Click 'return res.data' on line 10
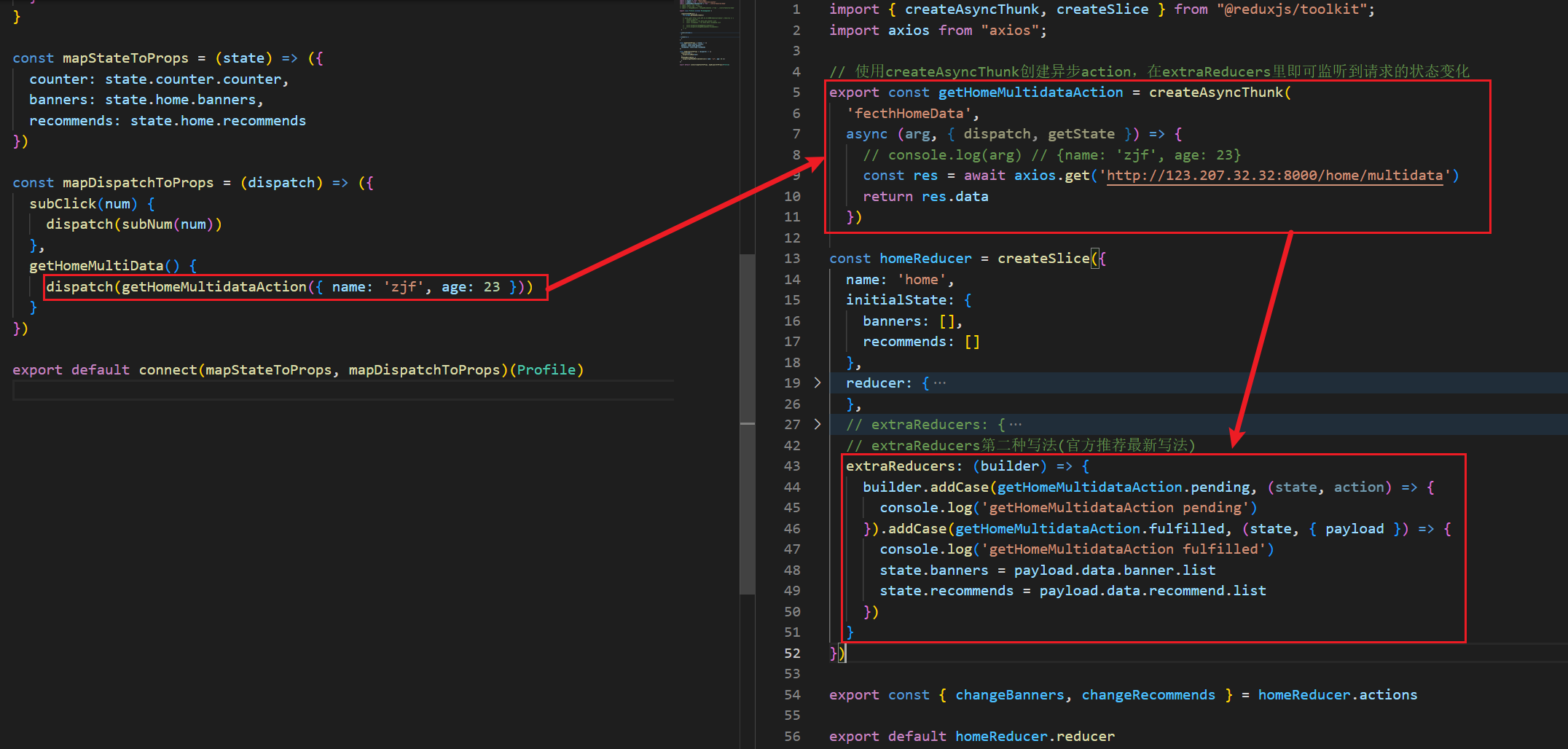Image resolution: width=1568 pixels, height=749 pixels. pyautogui.click(x=925, y=197)
